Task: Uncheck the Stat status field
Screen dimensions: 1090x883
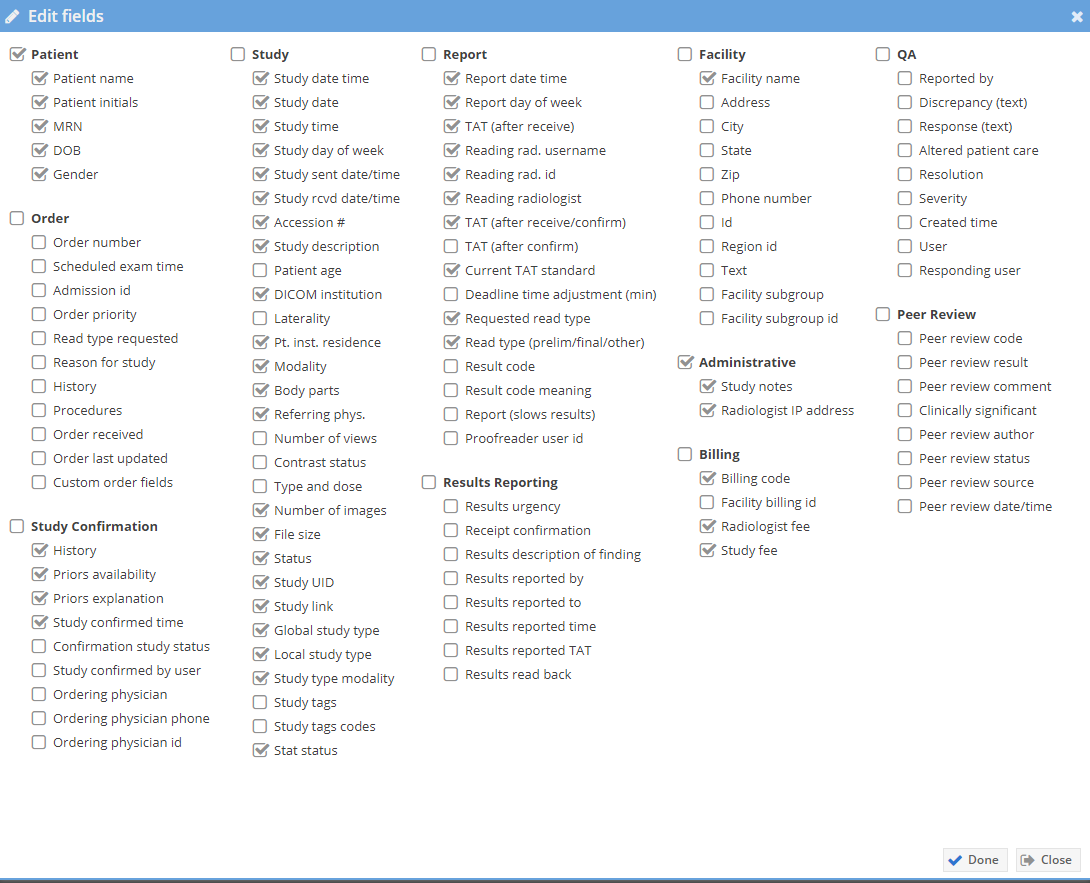Action: [261, 750]
